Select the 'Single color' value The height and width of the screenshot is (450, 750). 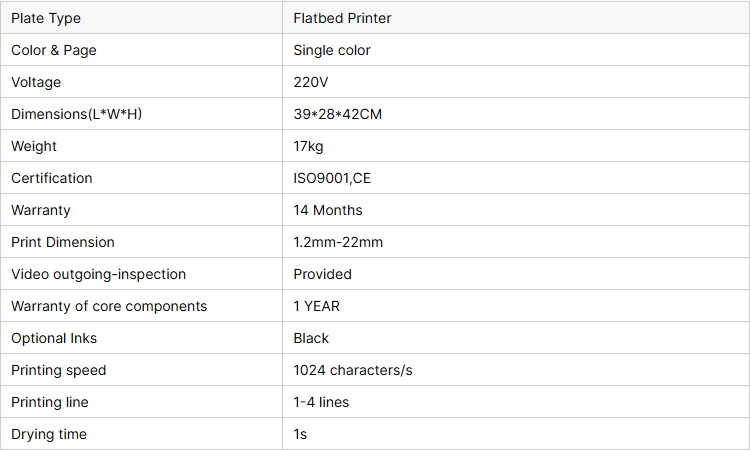click(332, 50)
